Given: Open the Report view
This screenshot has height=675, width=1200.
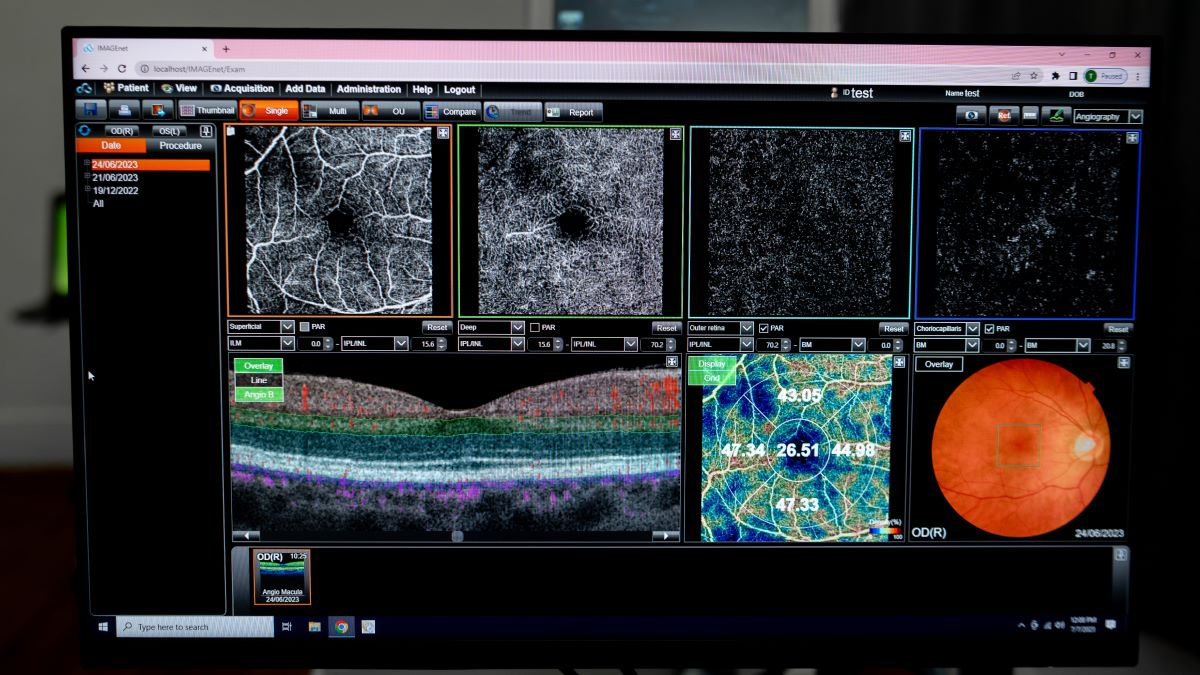Looking at the screenshot, I should coord(573,112).
